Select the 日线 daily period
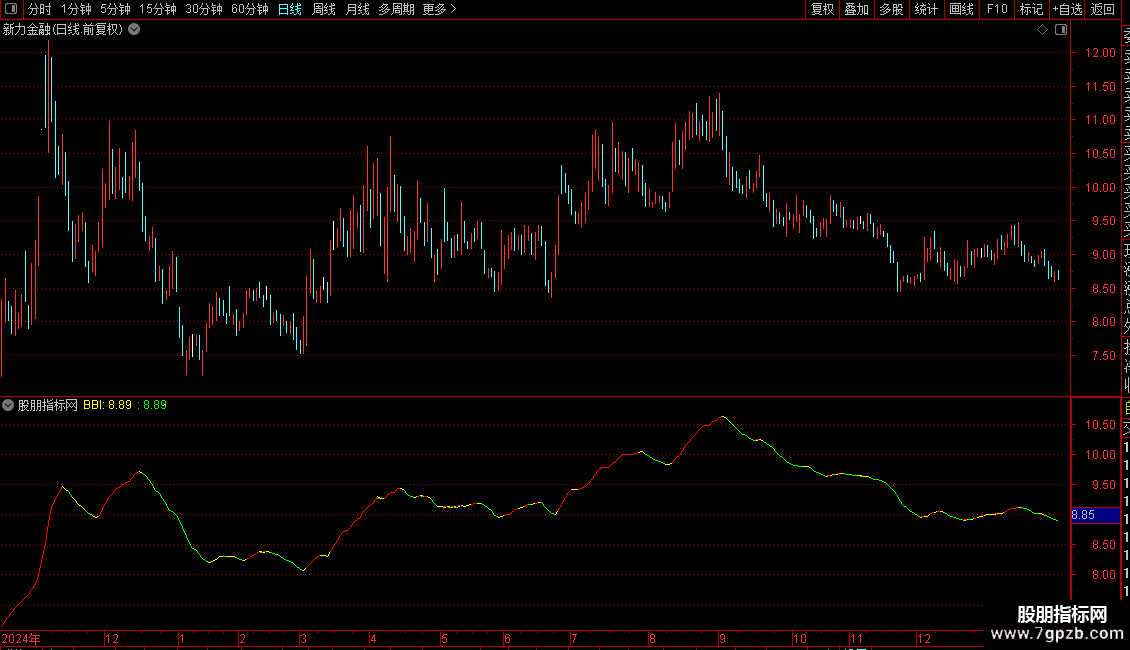The height and width of the screenshot is (650, 1130). 290,9
